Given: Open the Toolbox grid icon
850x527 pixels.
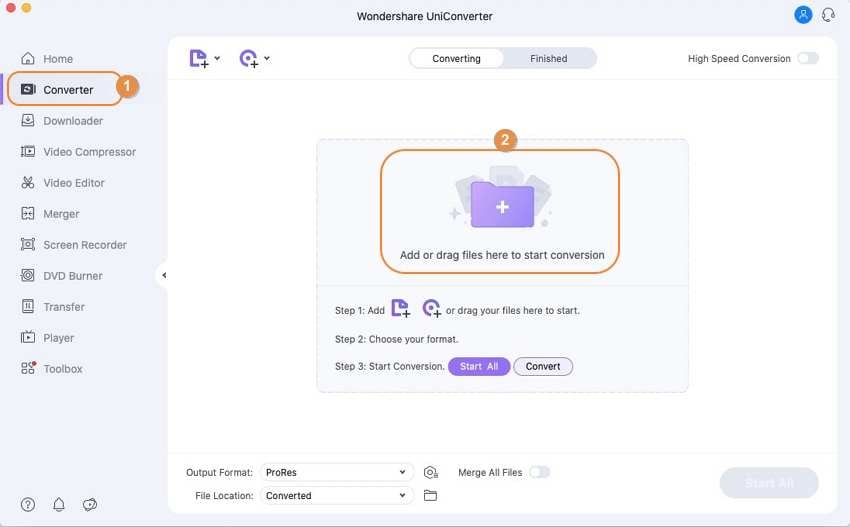Looking at the screenshot, I should click(x=28, y=368).
